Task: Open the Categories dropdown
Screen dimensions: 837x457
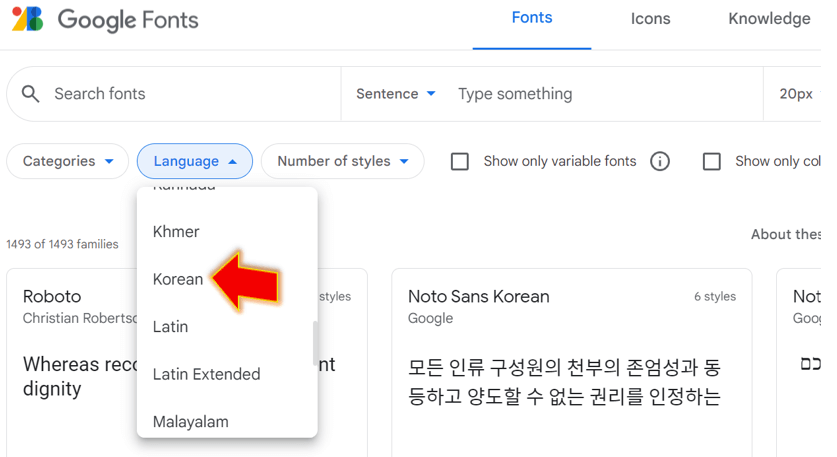Action: (x=68, y=161)
